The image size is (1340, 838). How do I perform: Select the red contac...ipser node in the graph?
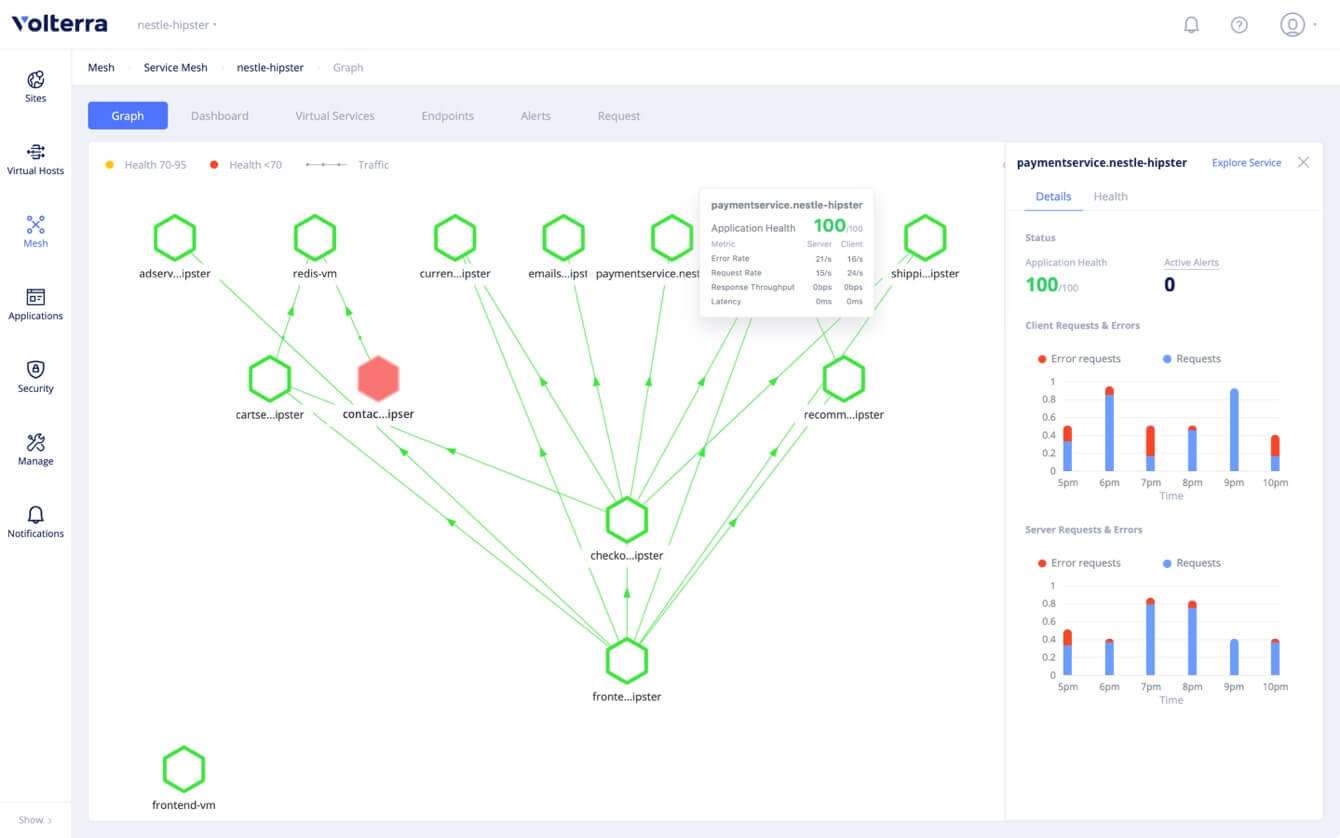[378, 378]
